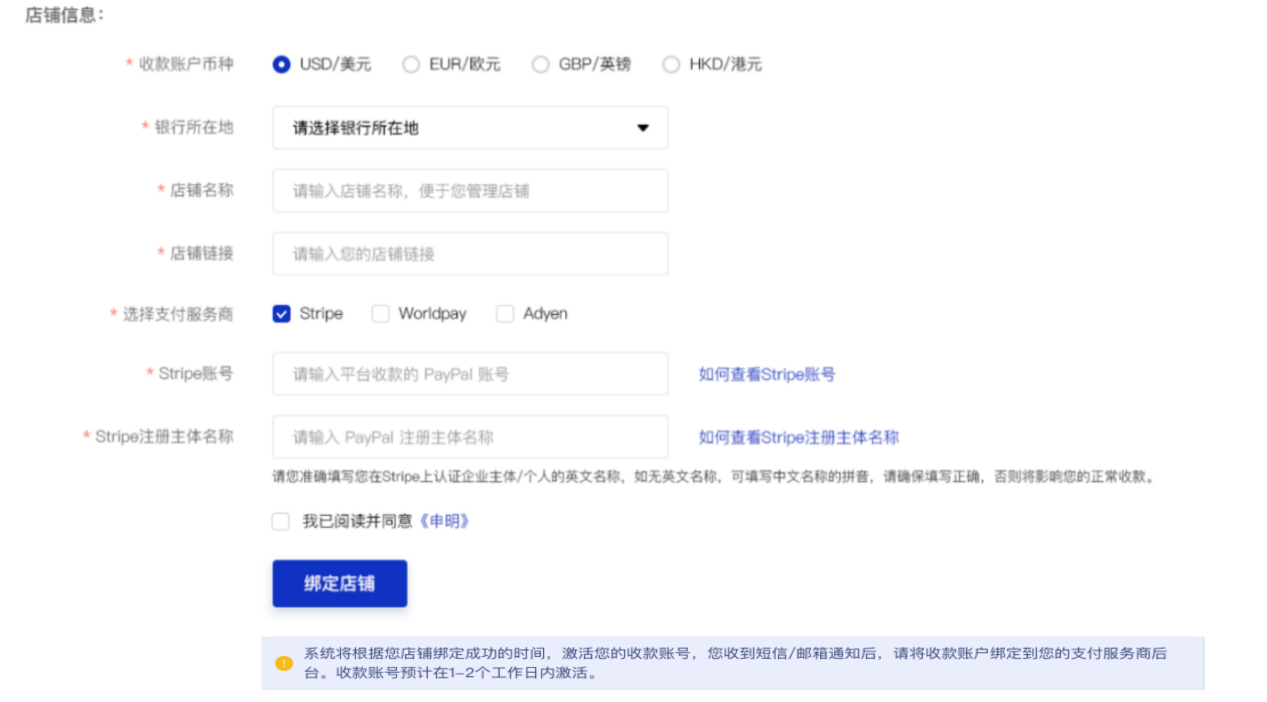Enable the Worldpay payment provider

pyautogui.click(x=381, y=313)
